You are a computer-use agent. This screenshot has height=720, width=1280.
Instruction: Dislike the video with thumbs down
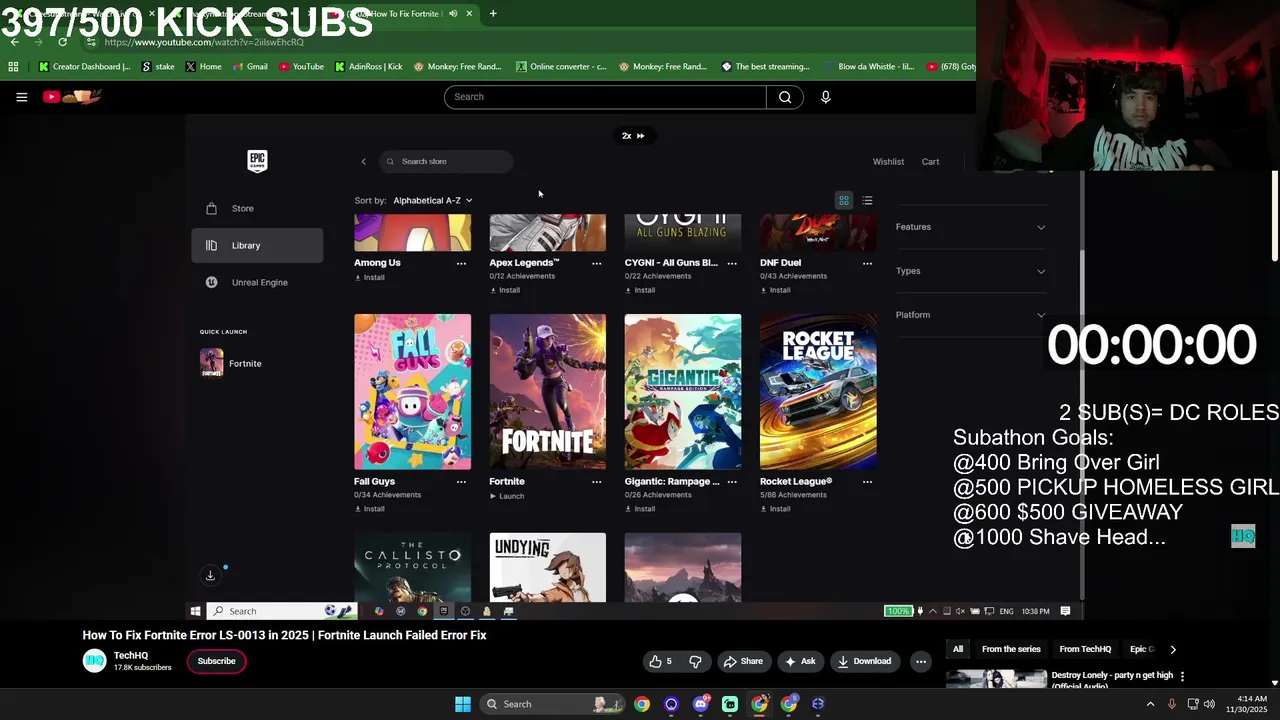[695, 661]
